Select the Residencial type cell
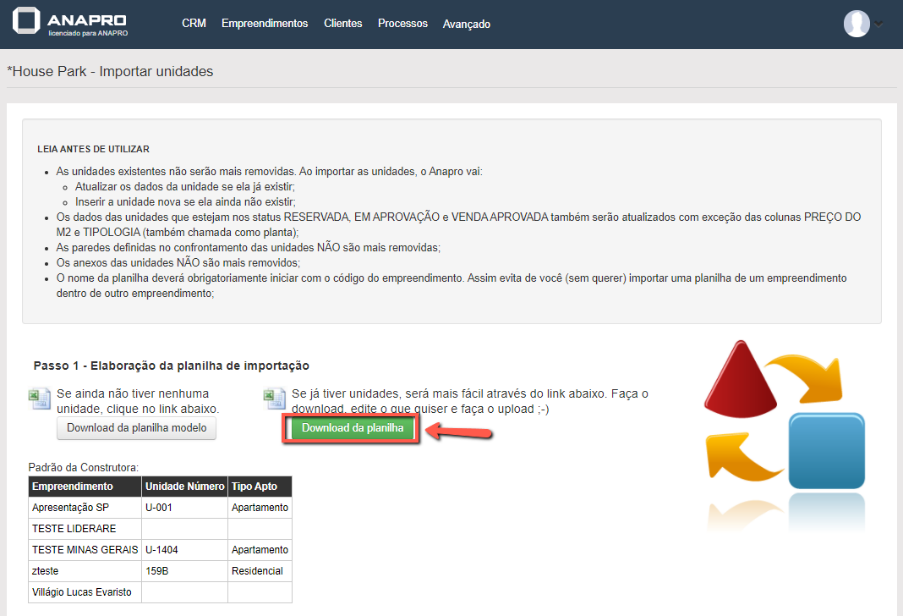 pyautogui.click(x=260, y=571)
